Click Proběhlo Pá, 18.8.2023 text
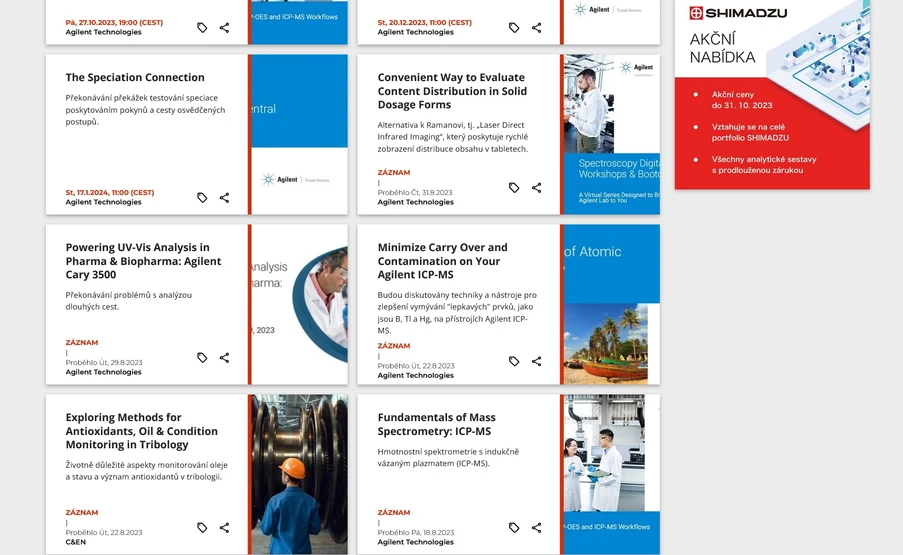The image size is (903, 555). [x=416, y=532]
